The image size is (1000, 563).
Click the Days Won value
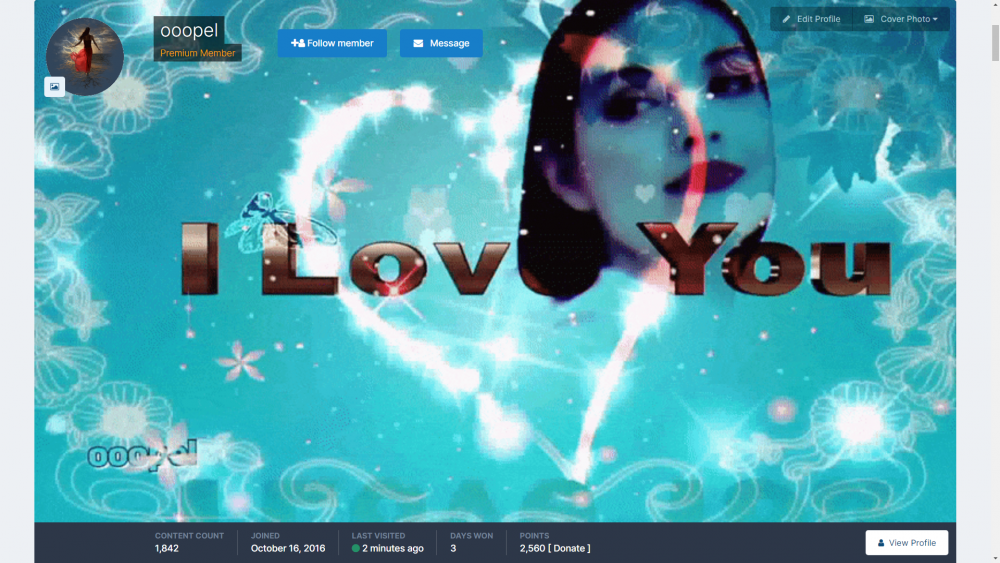[x=453, y=548]
